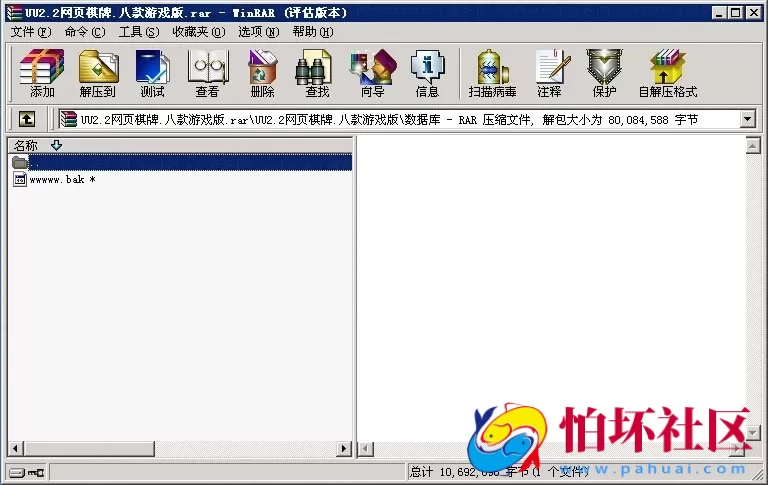Run the Test (测试) archive tool

point(152,73)
